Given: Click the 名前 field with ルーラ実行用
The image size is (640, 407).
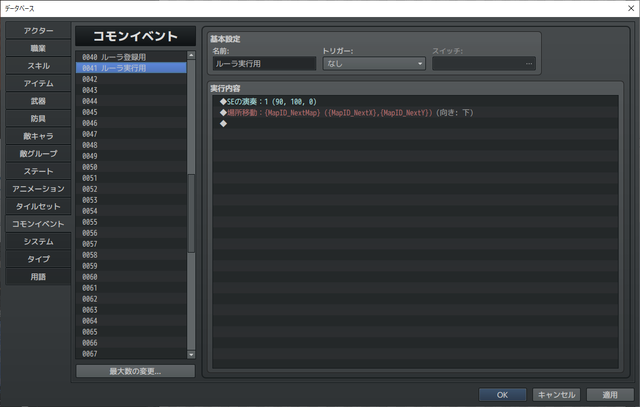Looking at the screenshot, I should pos(264,64).
